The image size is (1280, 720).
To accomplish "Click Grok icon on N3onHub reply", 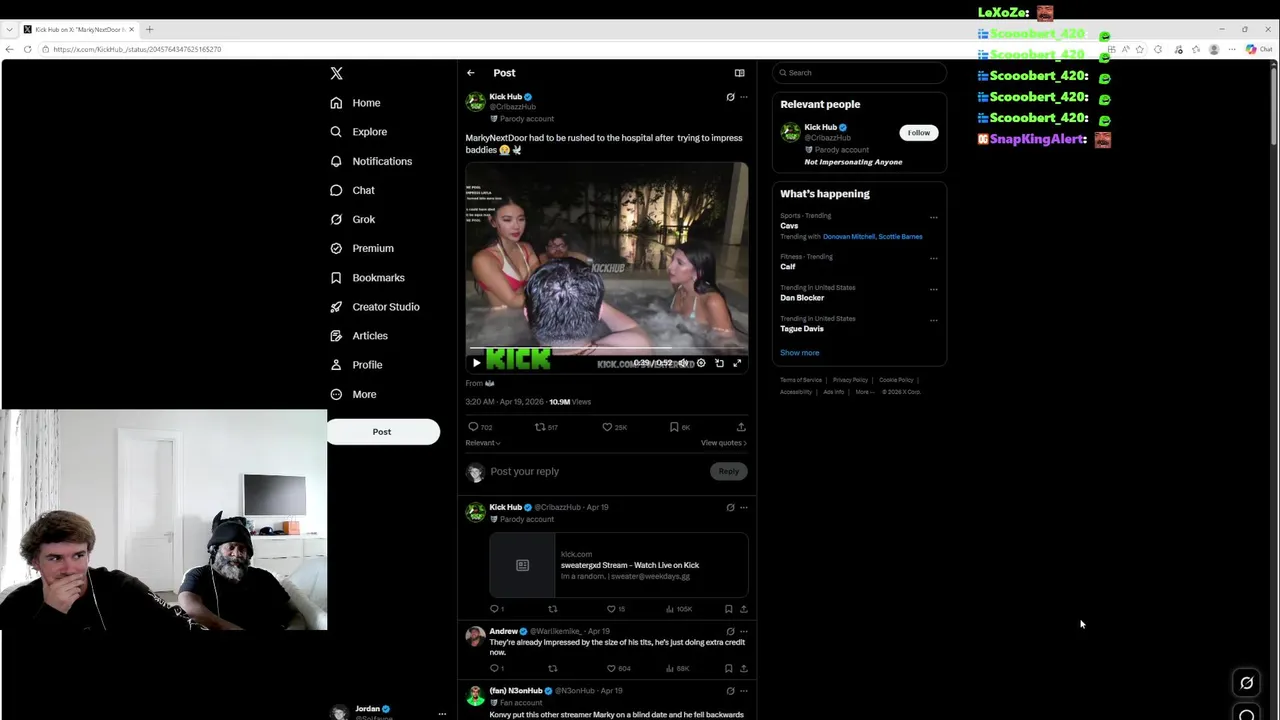I will click(730, 691).
